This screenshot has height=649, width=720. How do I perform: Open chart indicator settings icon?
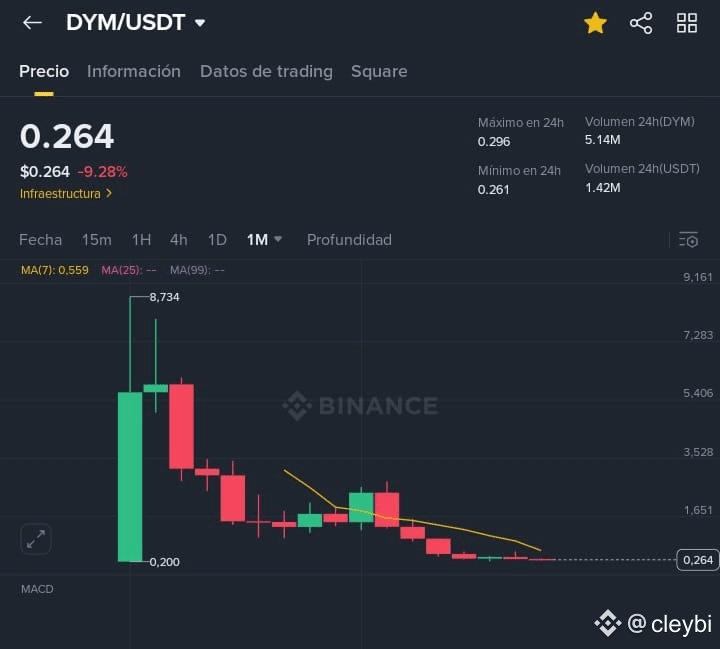[688, 240]
